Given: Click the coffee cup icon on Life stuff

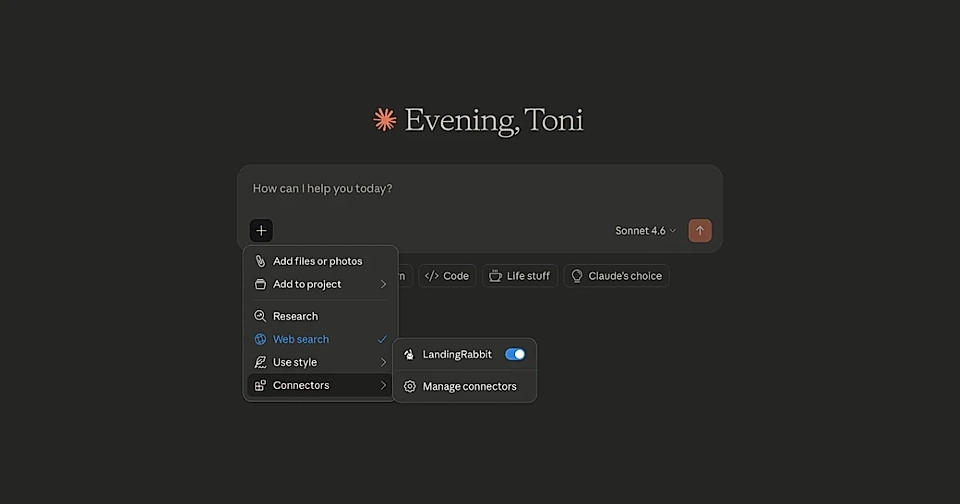Looking at the screenshot, I should click(495, 276).
